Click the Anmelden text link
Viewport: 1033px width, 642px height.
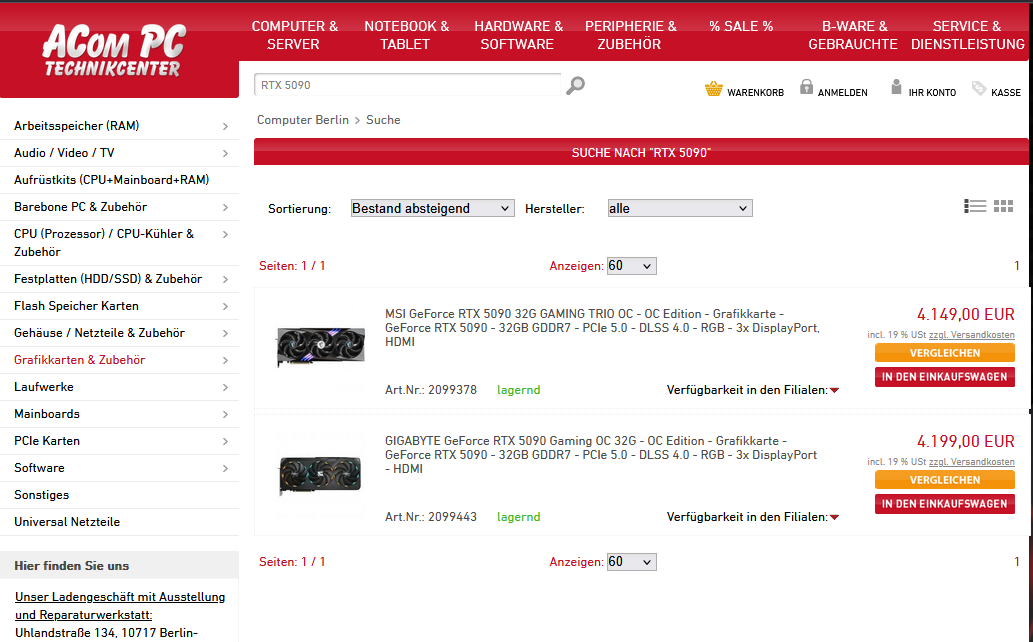click(843, 93)
